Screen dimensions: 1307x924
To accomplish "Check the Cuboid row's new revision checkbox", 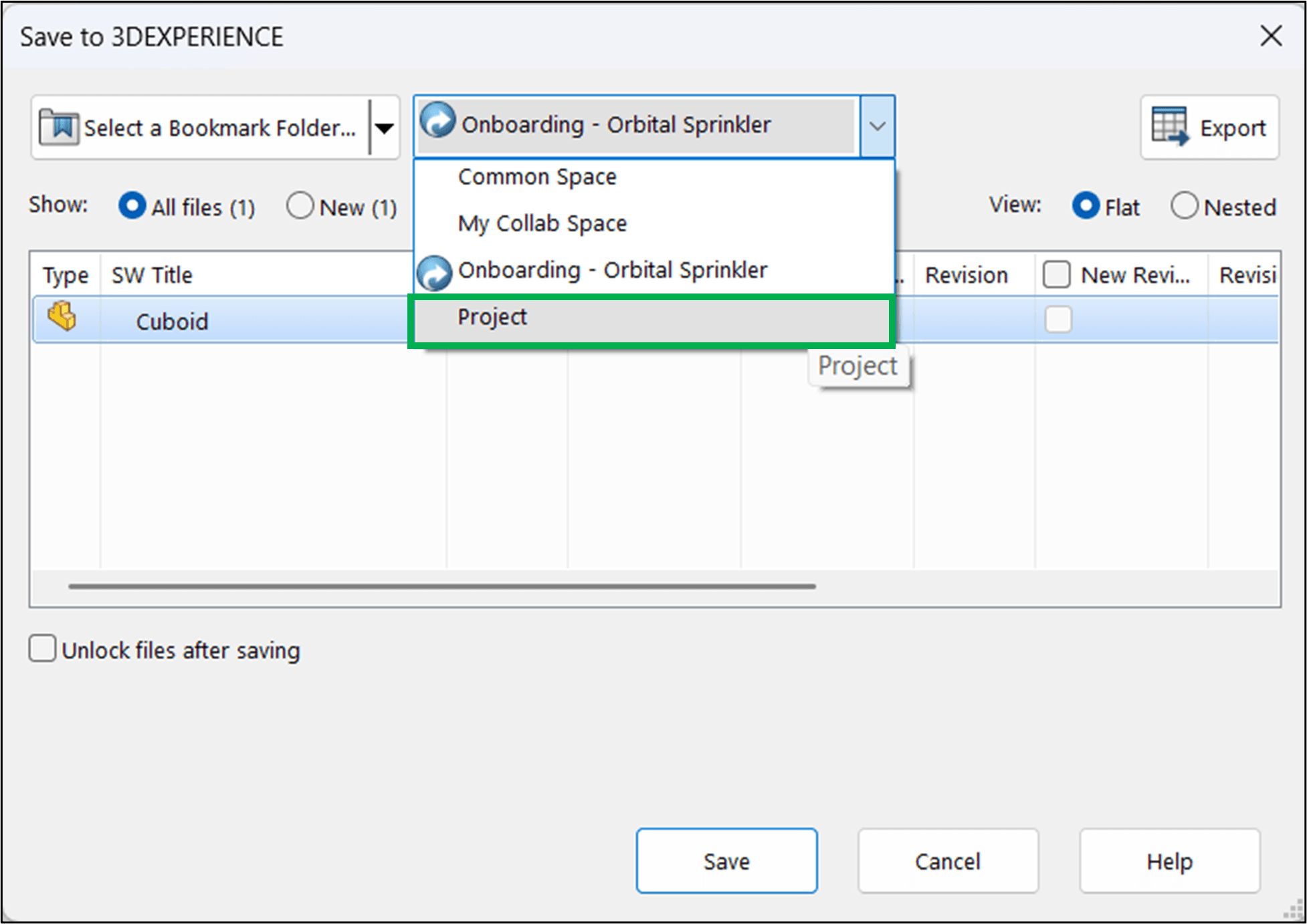I will coord(1058,320).
